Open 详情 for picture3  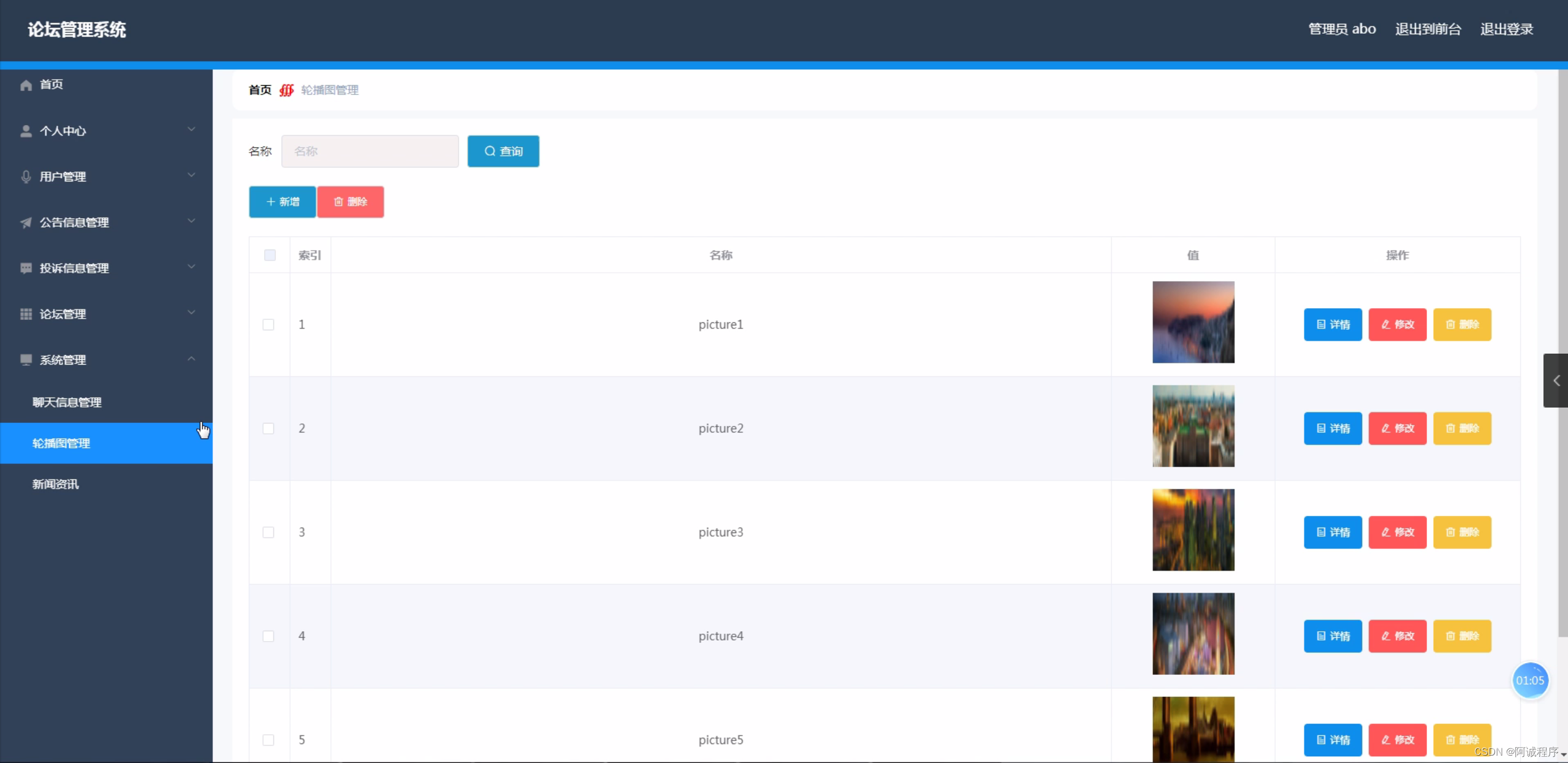tap(1333, 532)
